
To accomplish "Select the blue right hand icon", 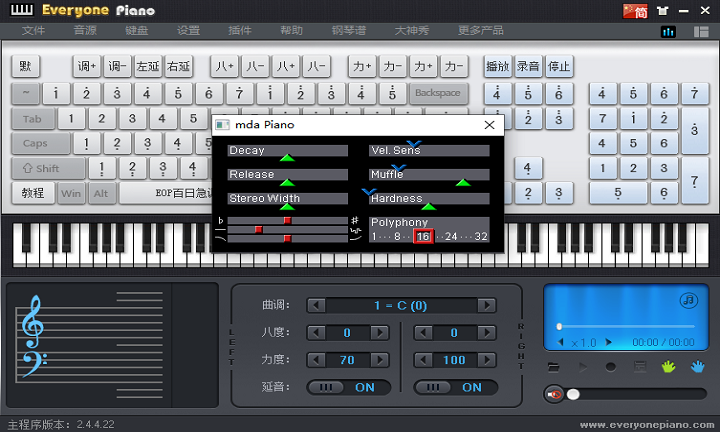I will (697, 367).
